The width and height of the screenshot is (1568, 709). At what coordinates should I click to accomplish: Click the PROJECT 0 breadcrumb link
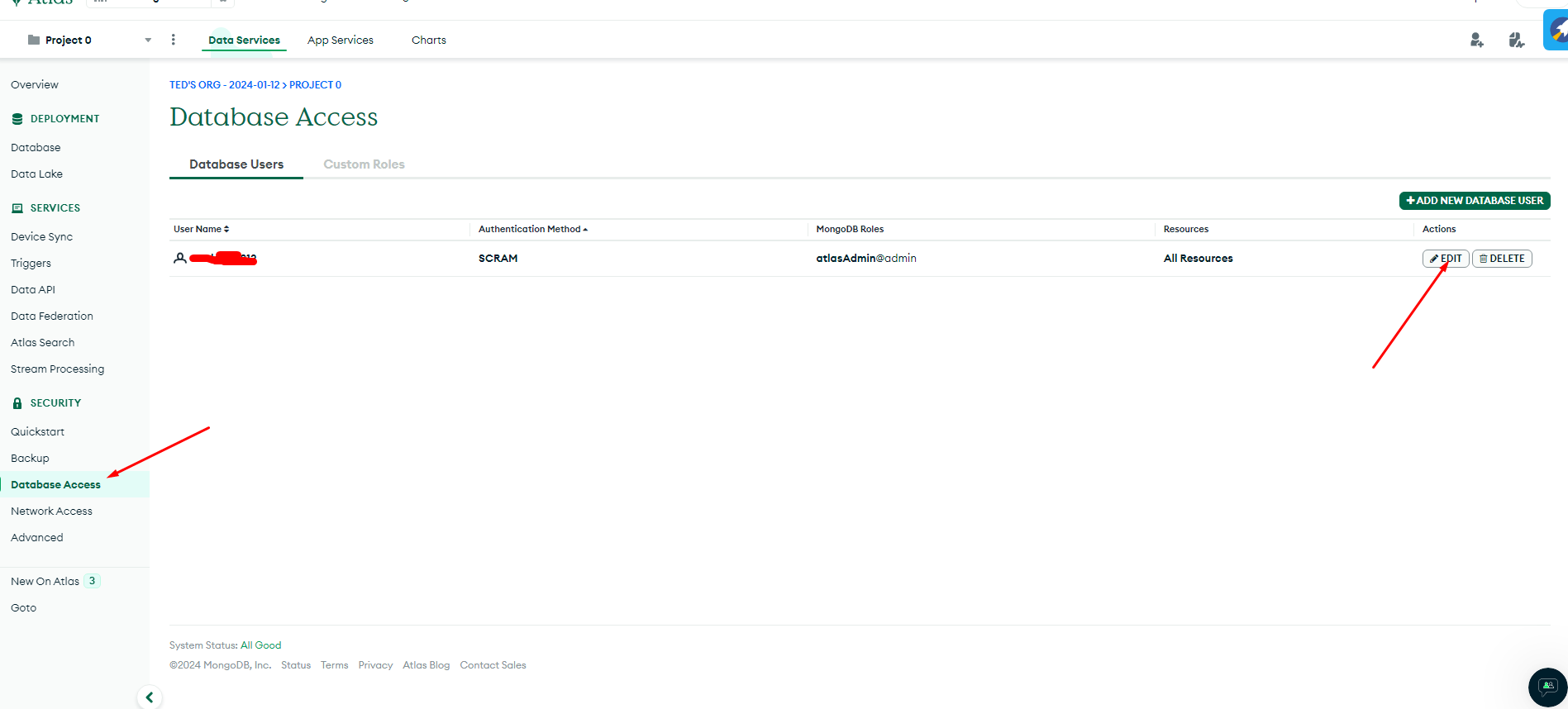point(315,84)
